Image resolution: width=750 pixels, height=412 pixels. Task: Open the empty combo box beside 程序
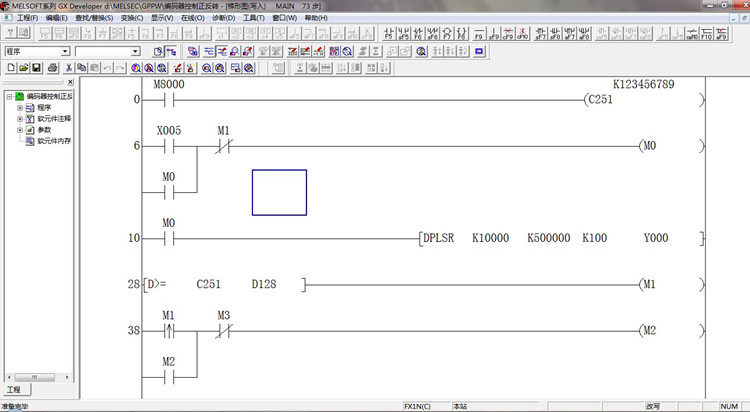[136, 51]
